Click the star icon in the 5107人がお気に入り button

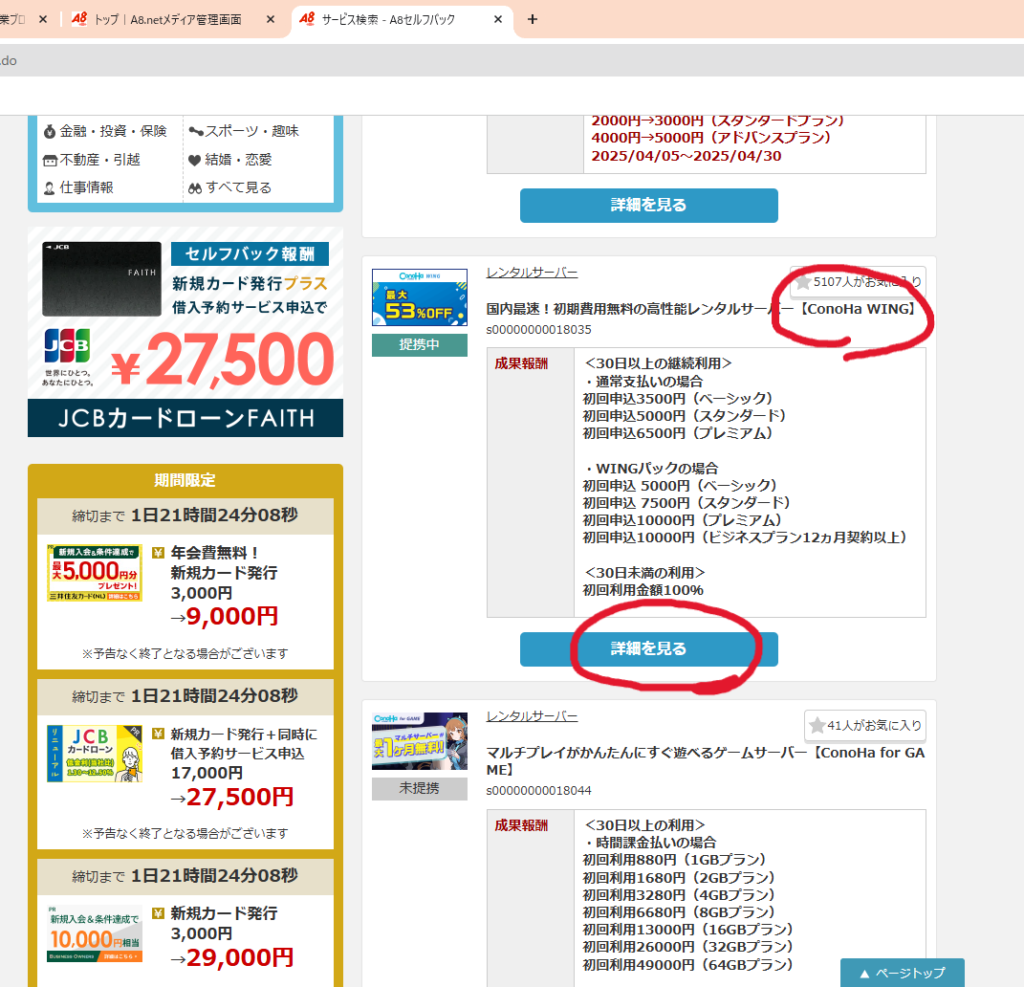(x=803, y=282)
